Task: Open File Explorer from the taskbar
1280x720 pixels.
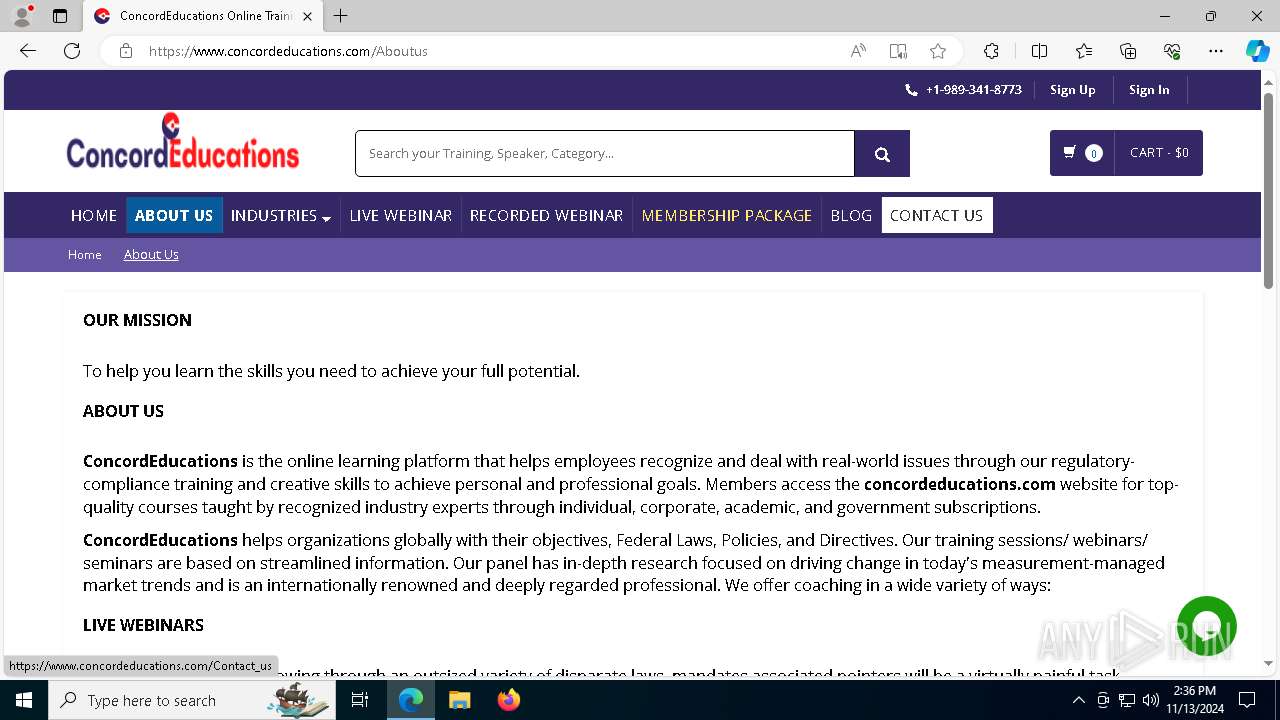Action: click(x=459, y=700)
